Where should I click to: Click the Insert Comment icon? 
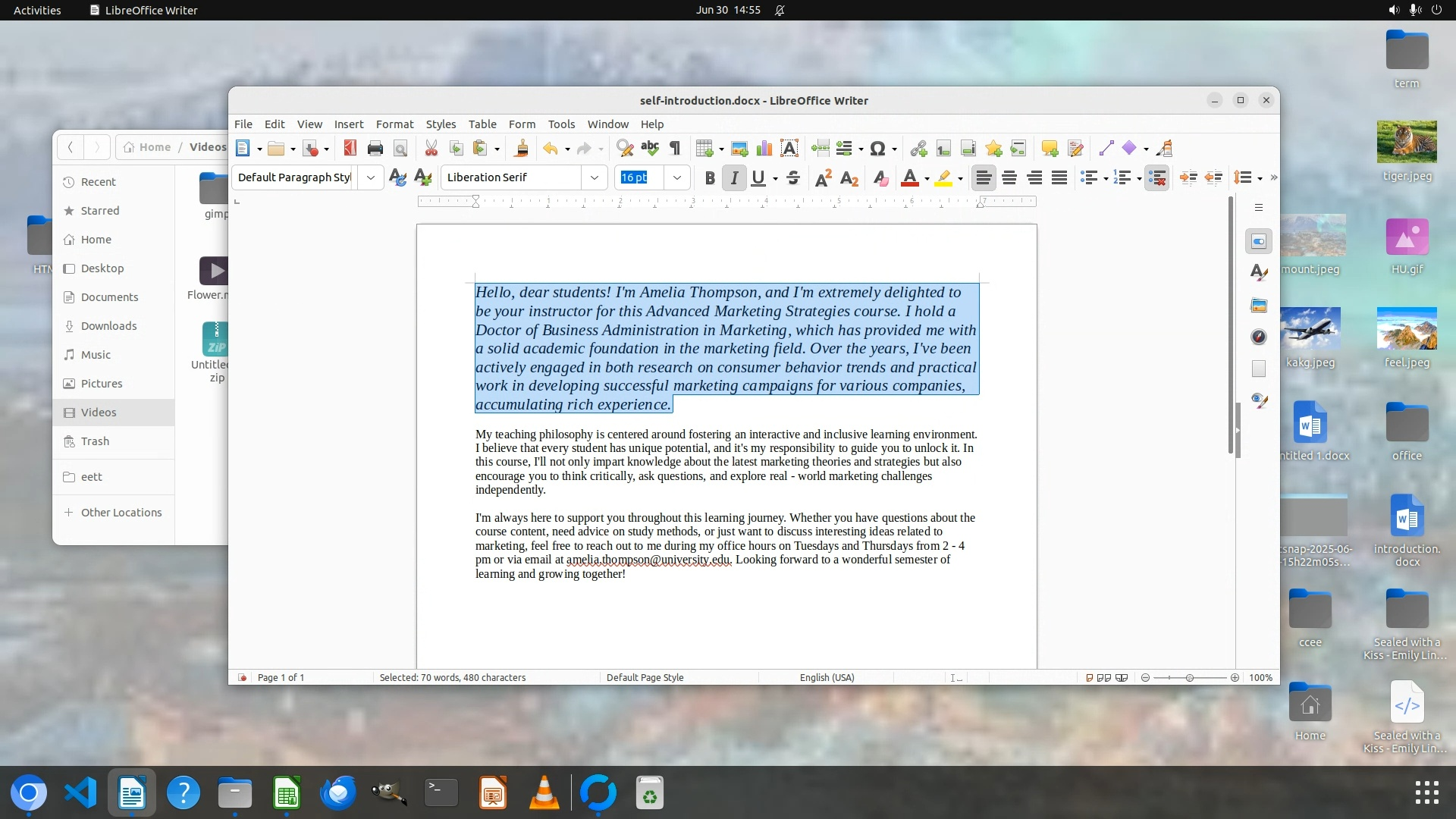1050,149
